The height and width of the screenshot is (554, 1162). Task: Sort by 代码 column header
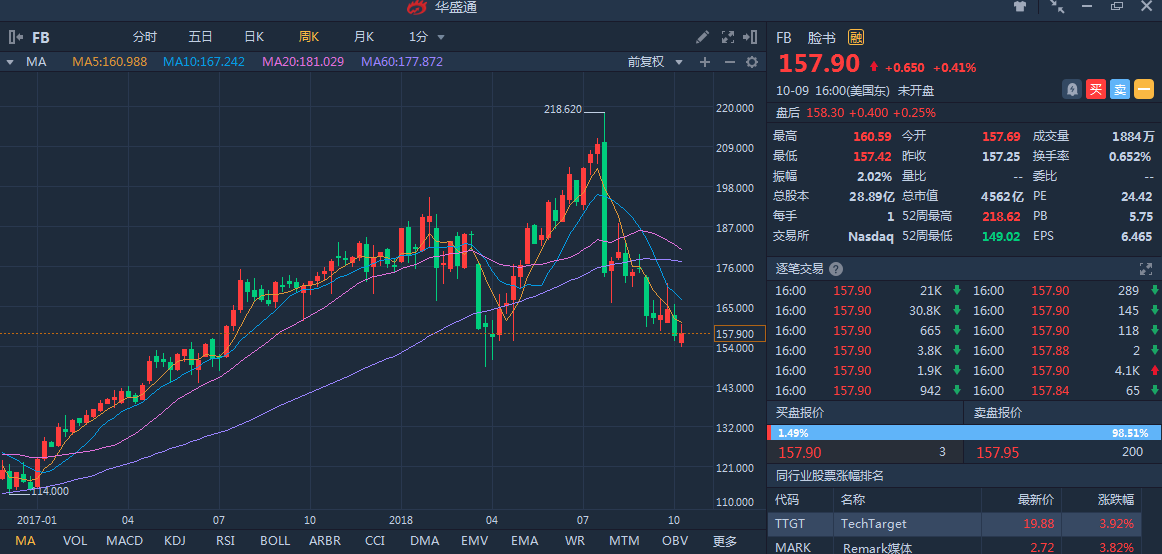click(x=788, y=500)
